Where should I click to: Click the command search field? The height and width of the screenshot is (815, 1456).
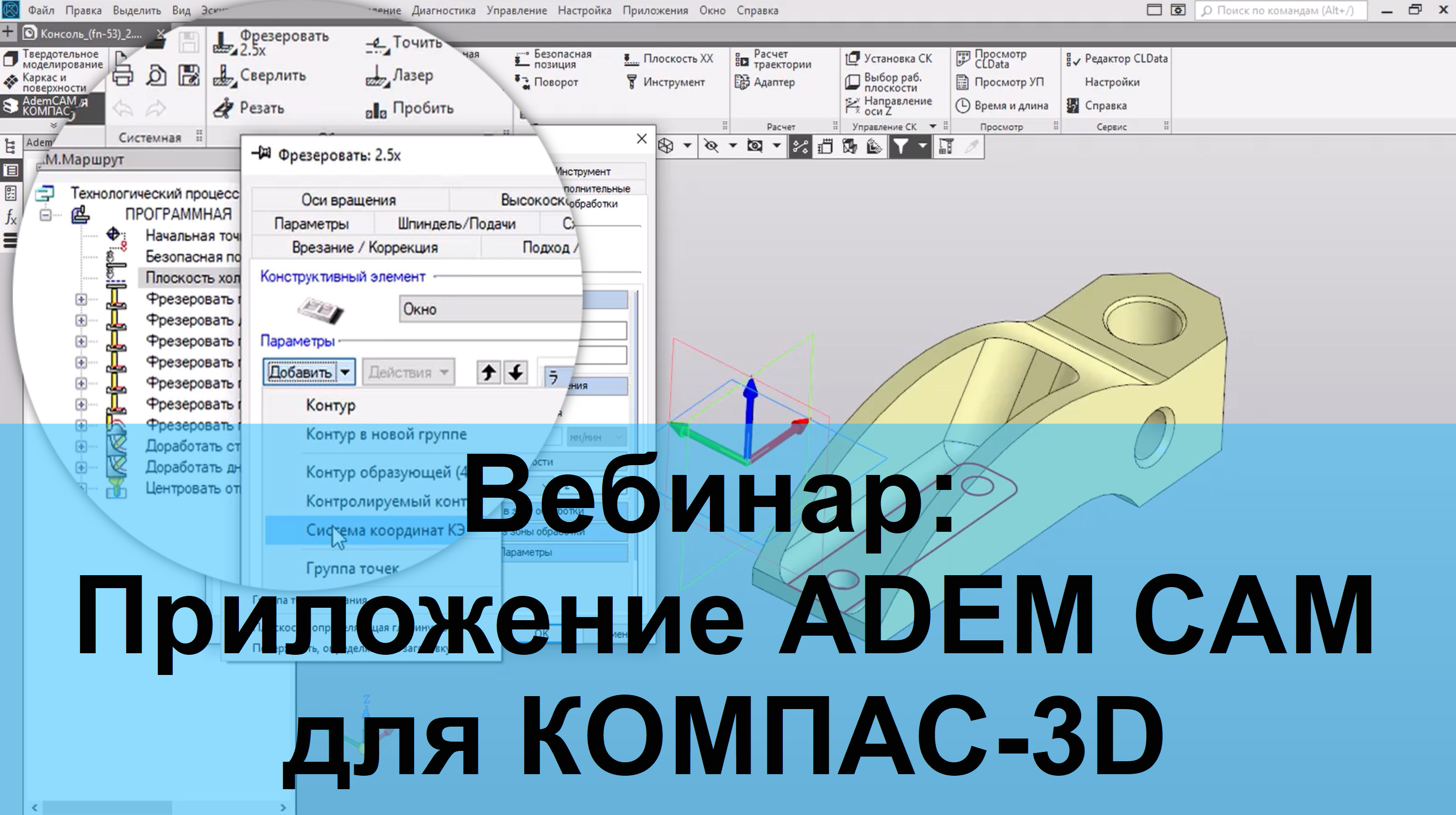pyautogui.click(x=1281, y=10)
